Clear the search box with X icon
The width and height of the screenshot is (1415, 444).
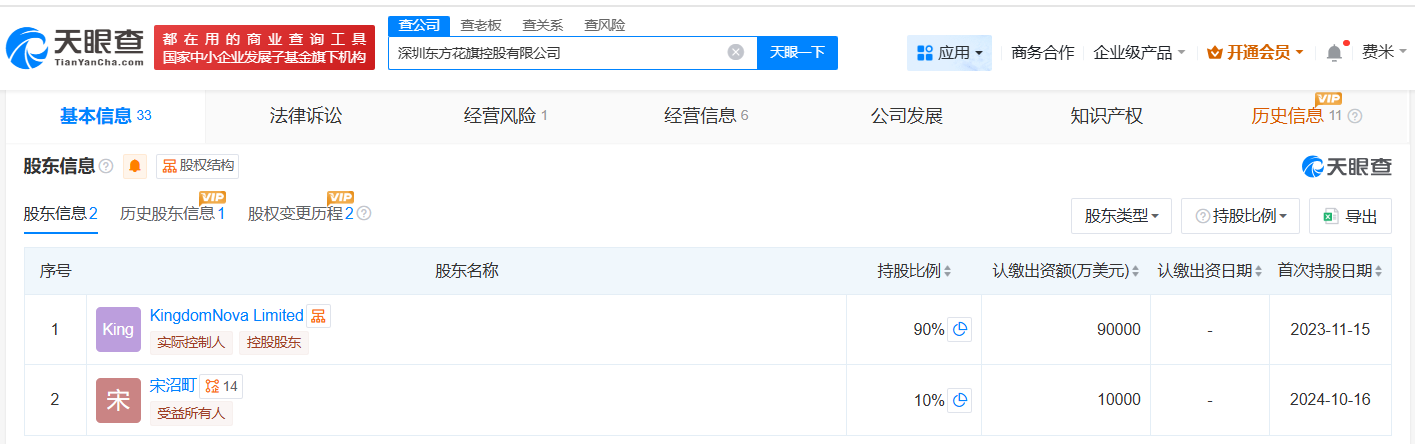[x=736, y=53]
